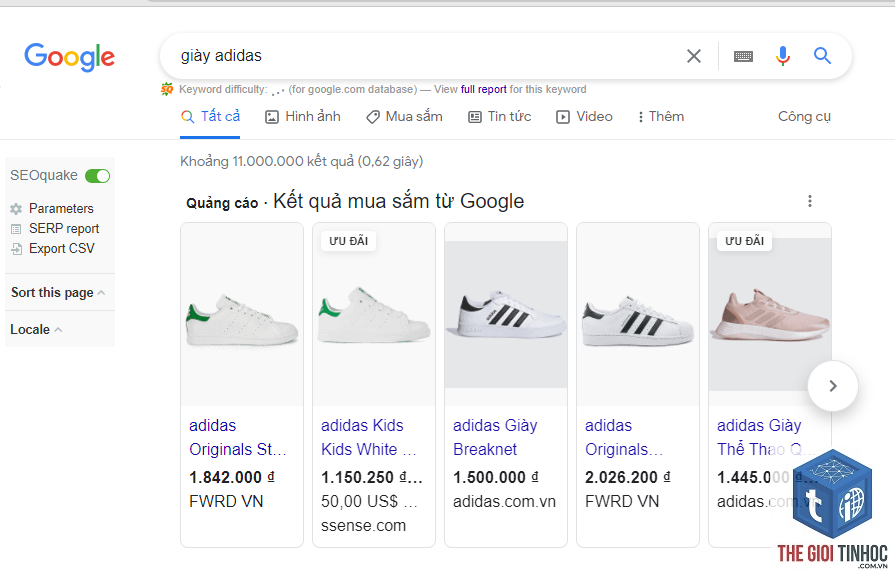Open SEOquake Parameters

[x=61, y=208]
